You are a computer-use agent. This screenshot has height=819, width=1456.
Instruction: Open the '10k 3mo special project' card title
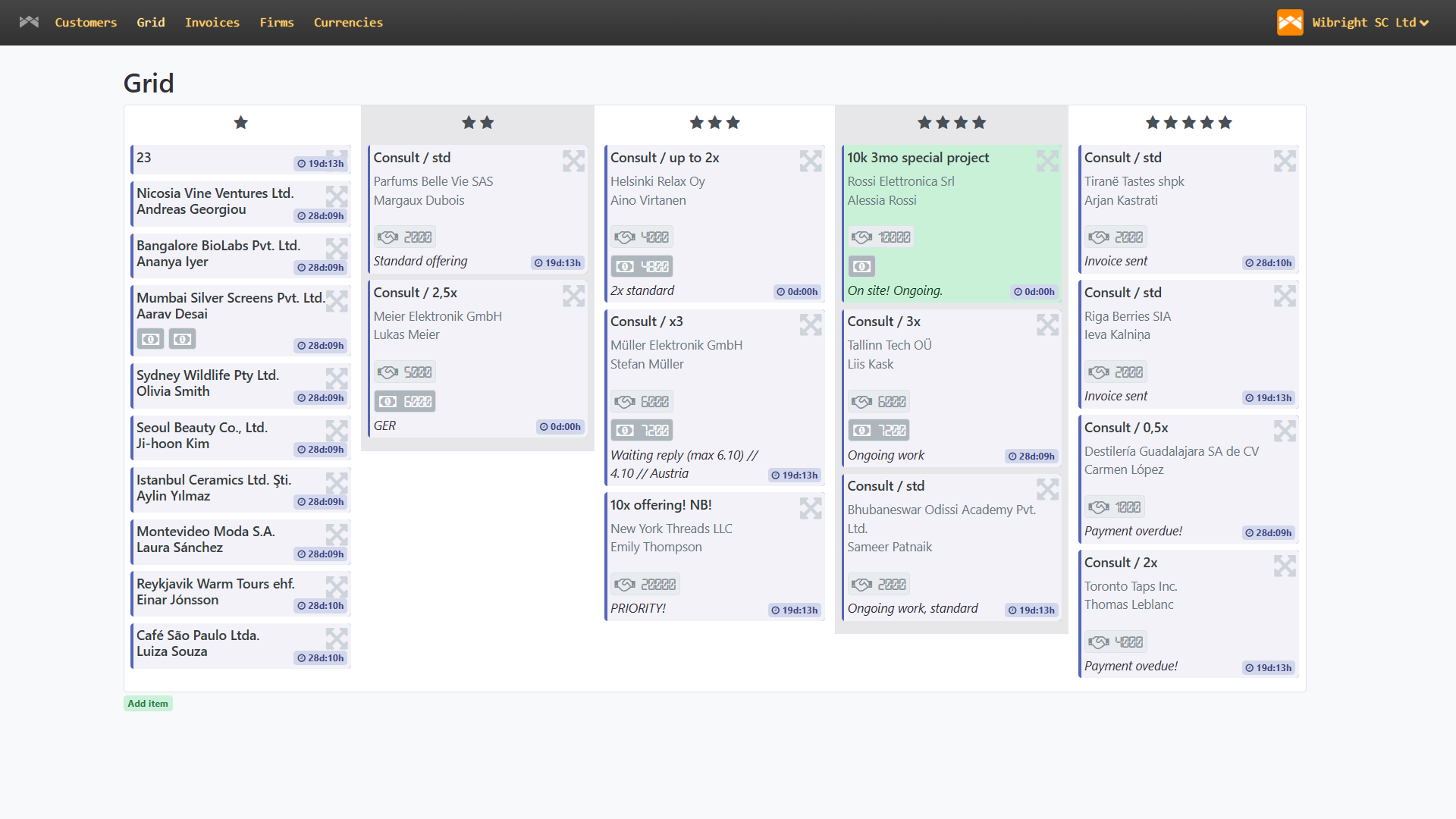(918, 158)
